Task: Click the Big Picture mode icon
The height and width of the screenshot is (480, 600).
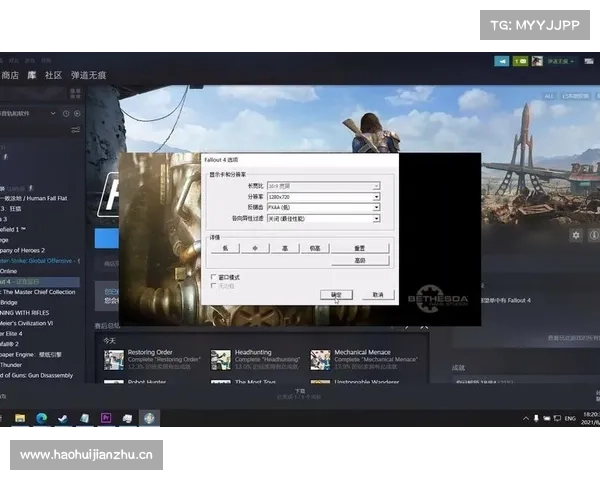Action: [x=589, y=61]
